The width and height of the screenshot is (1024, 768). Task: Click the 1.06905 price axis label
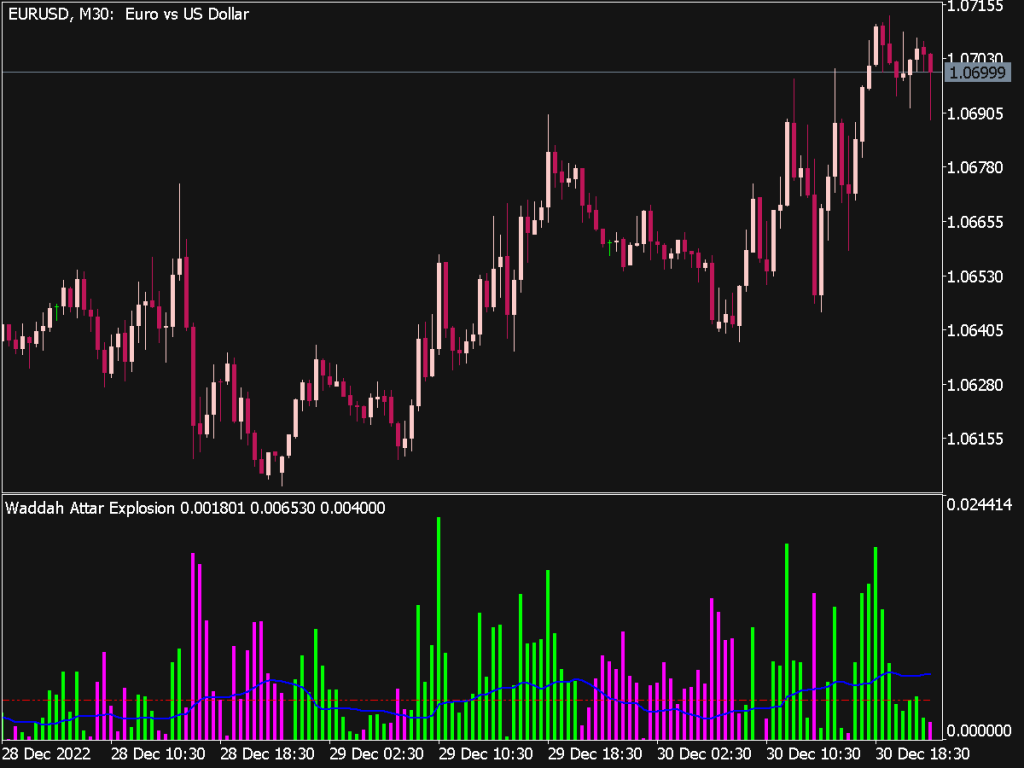pos(975,114)
